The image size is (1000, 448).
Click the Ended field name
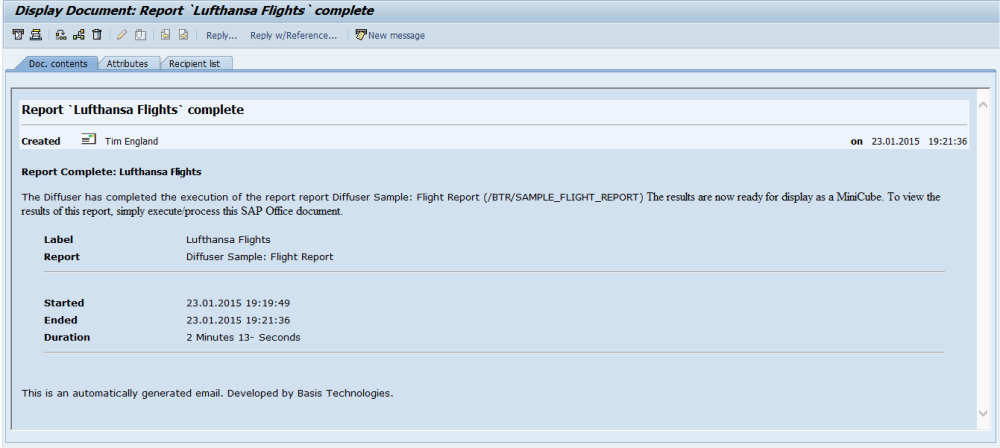(61, 320)
